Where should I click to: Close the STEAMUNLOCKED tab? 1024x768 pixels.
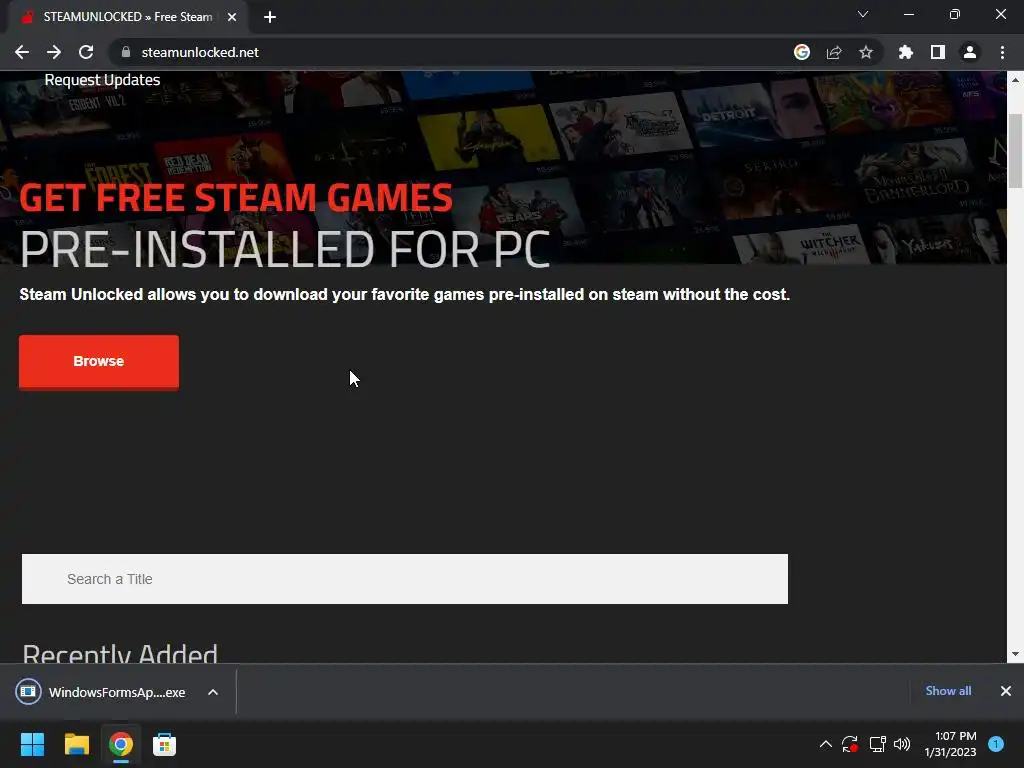point(232,17)
